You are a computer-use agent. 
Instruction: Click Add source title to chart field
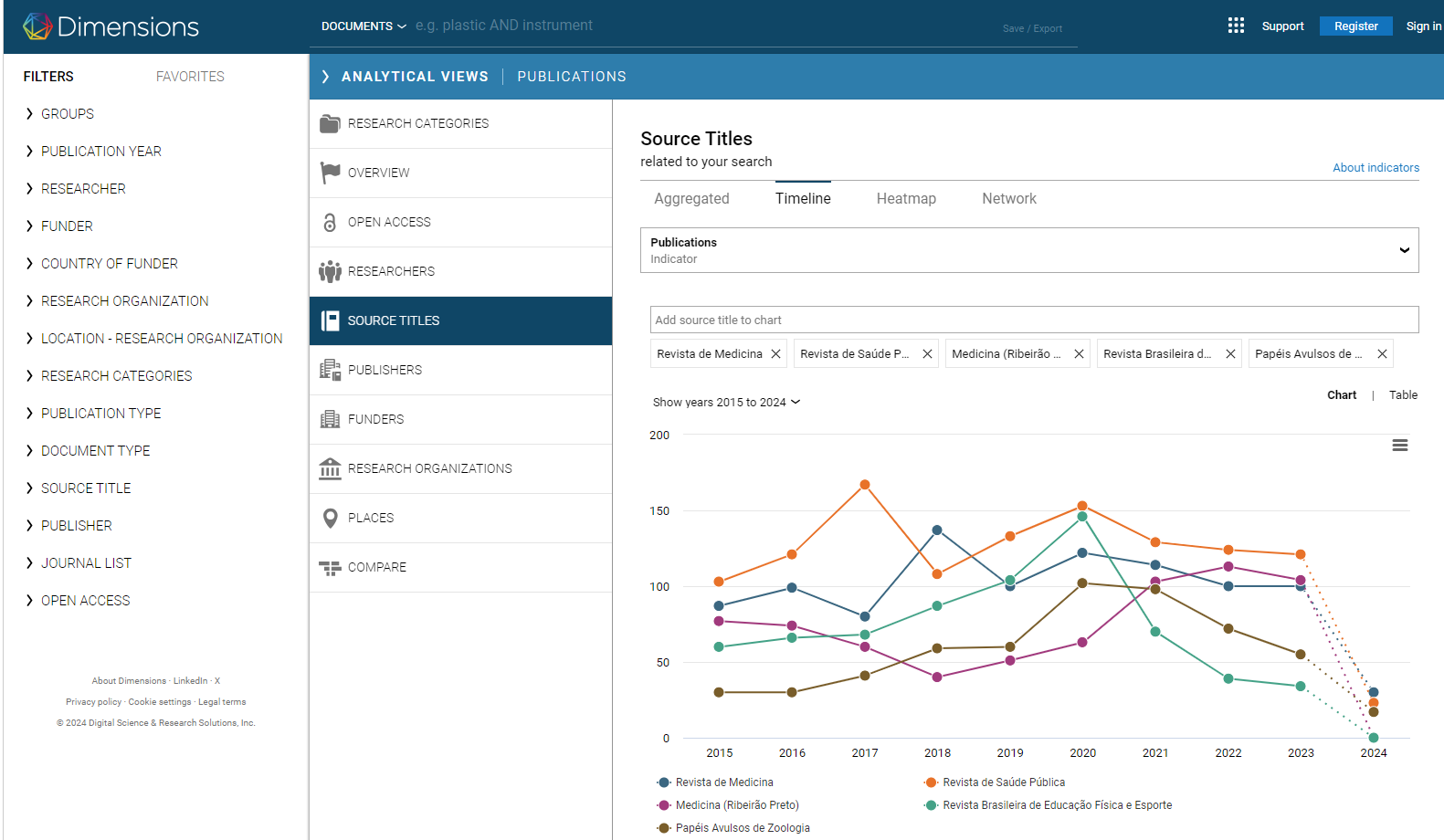pyautogui.click(x=1034, y=320)
